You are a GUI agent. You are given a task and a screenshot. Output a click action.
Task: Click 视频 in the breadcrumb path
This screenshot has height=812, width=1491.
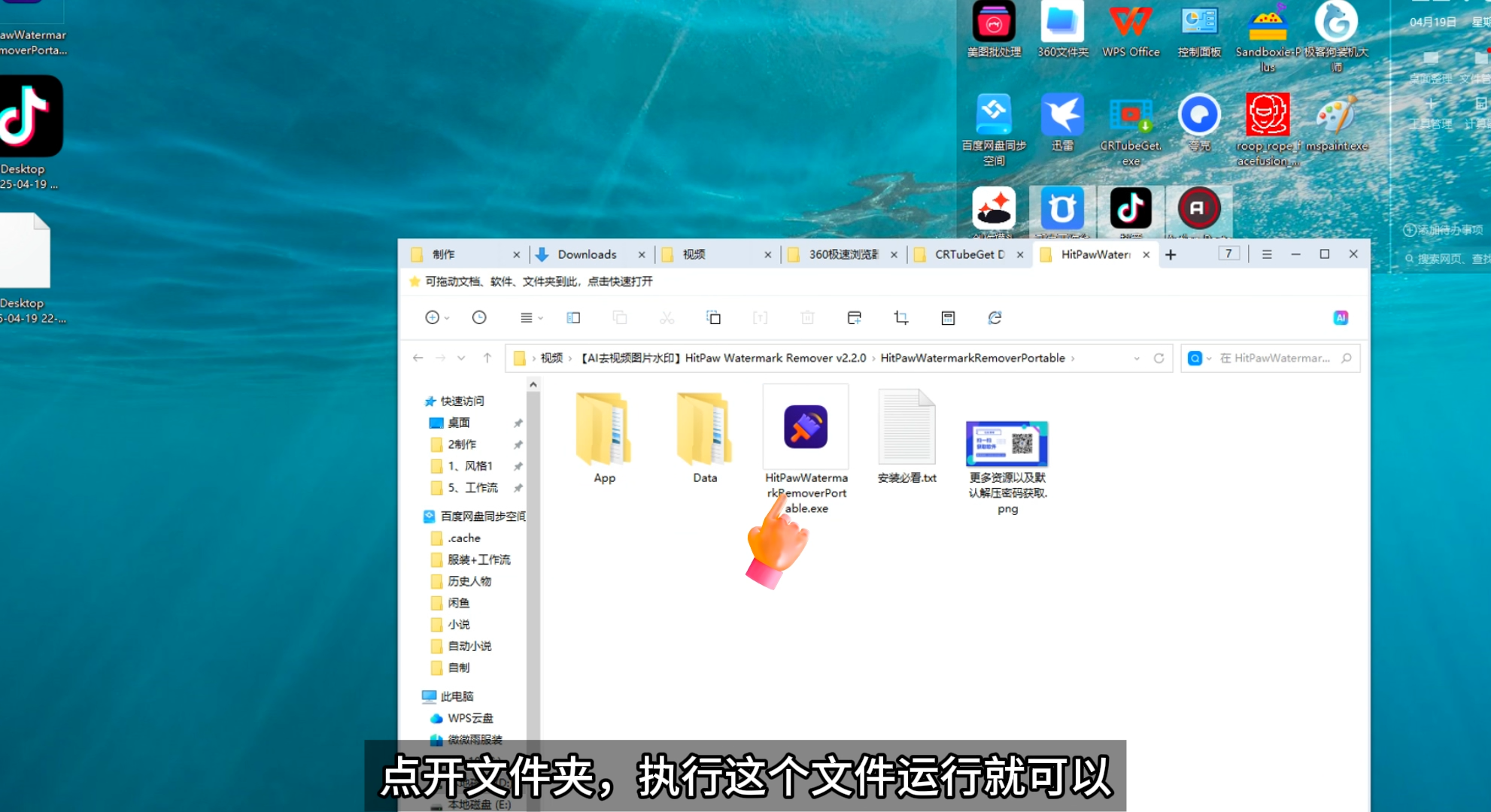[x=551, y=359]
